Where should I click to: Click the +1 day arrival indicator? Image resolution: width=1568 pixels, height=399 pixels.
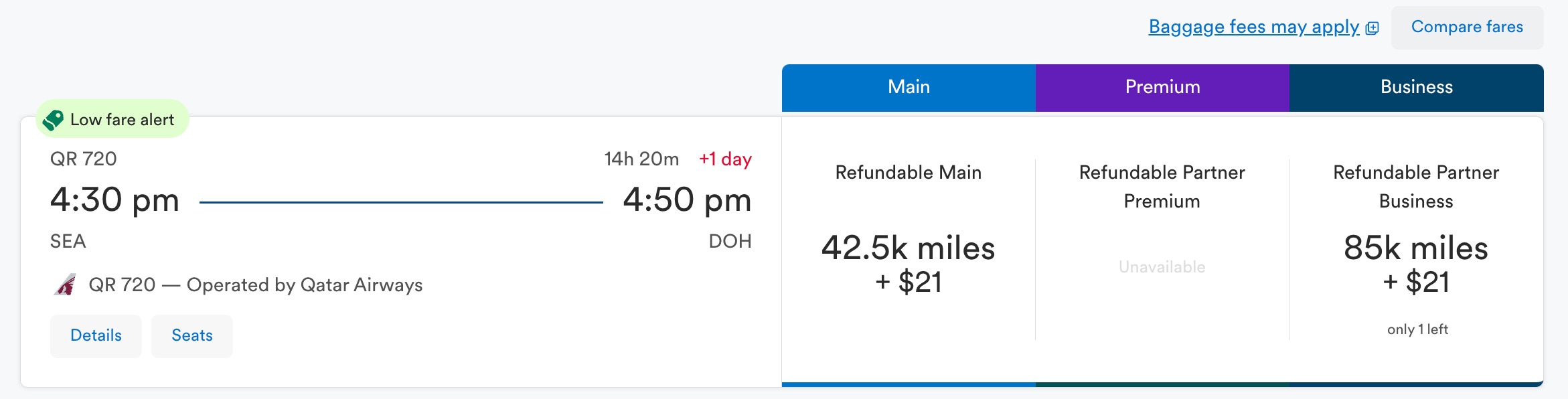(725, 159)
